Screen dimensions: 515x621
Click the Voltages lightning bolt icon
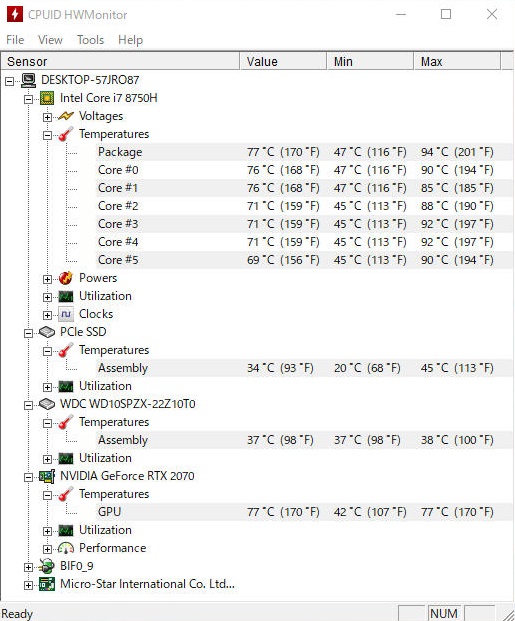pos(66,116)
